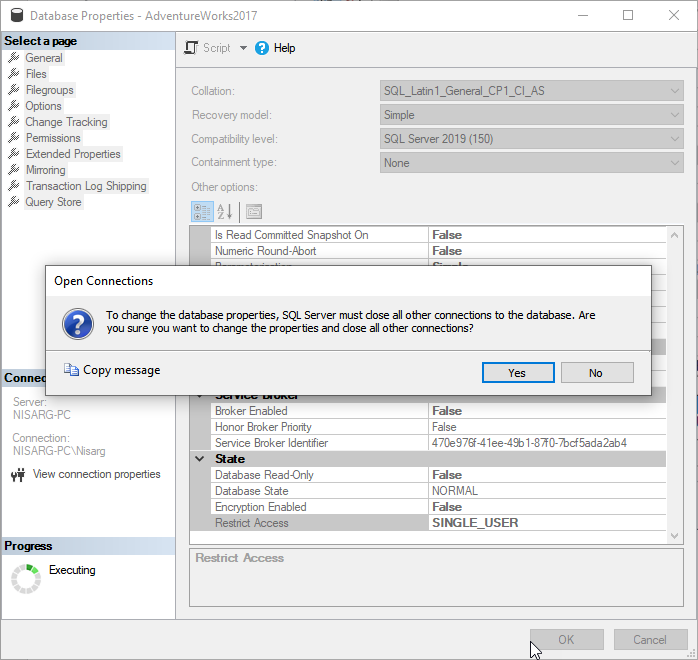Screen dimensions: 698x660
Task: Copy the dialog message text link
Action: pos(122,370)
